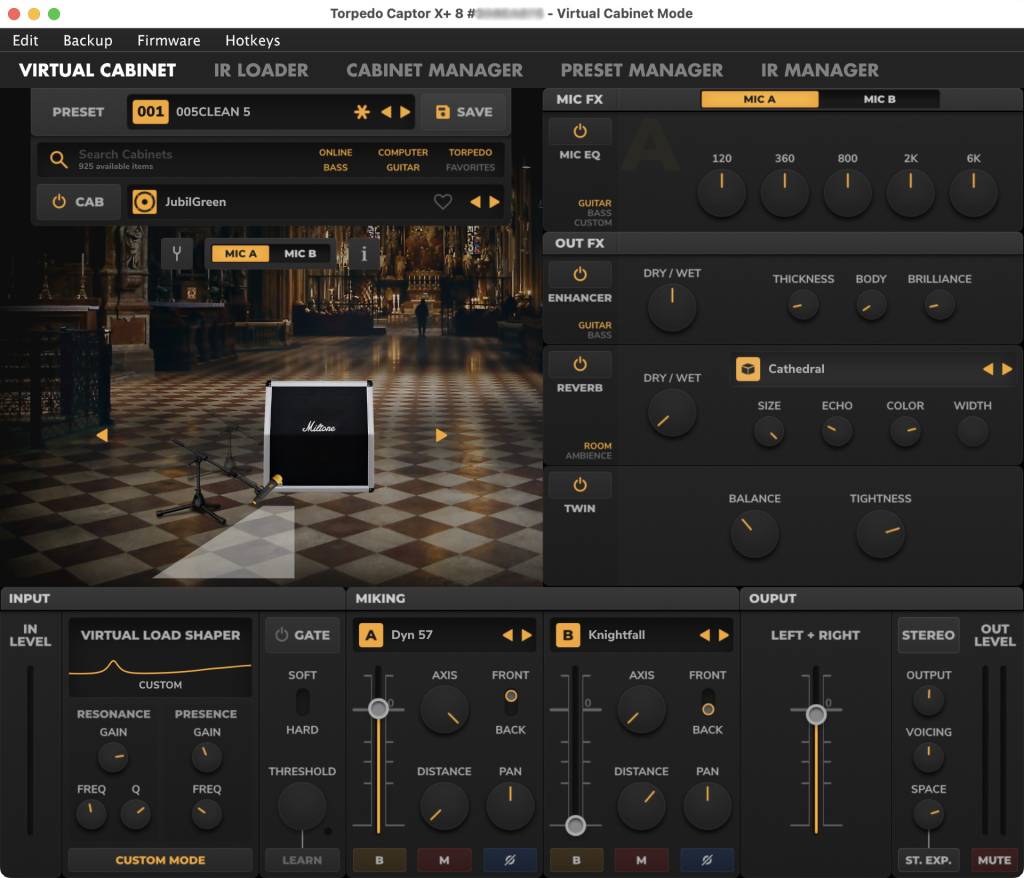
Task: Choose previous reverb before Cathedral
Action: (988, 369)
